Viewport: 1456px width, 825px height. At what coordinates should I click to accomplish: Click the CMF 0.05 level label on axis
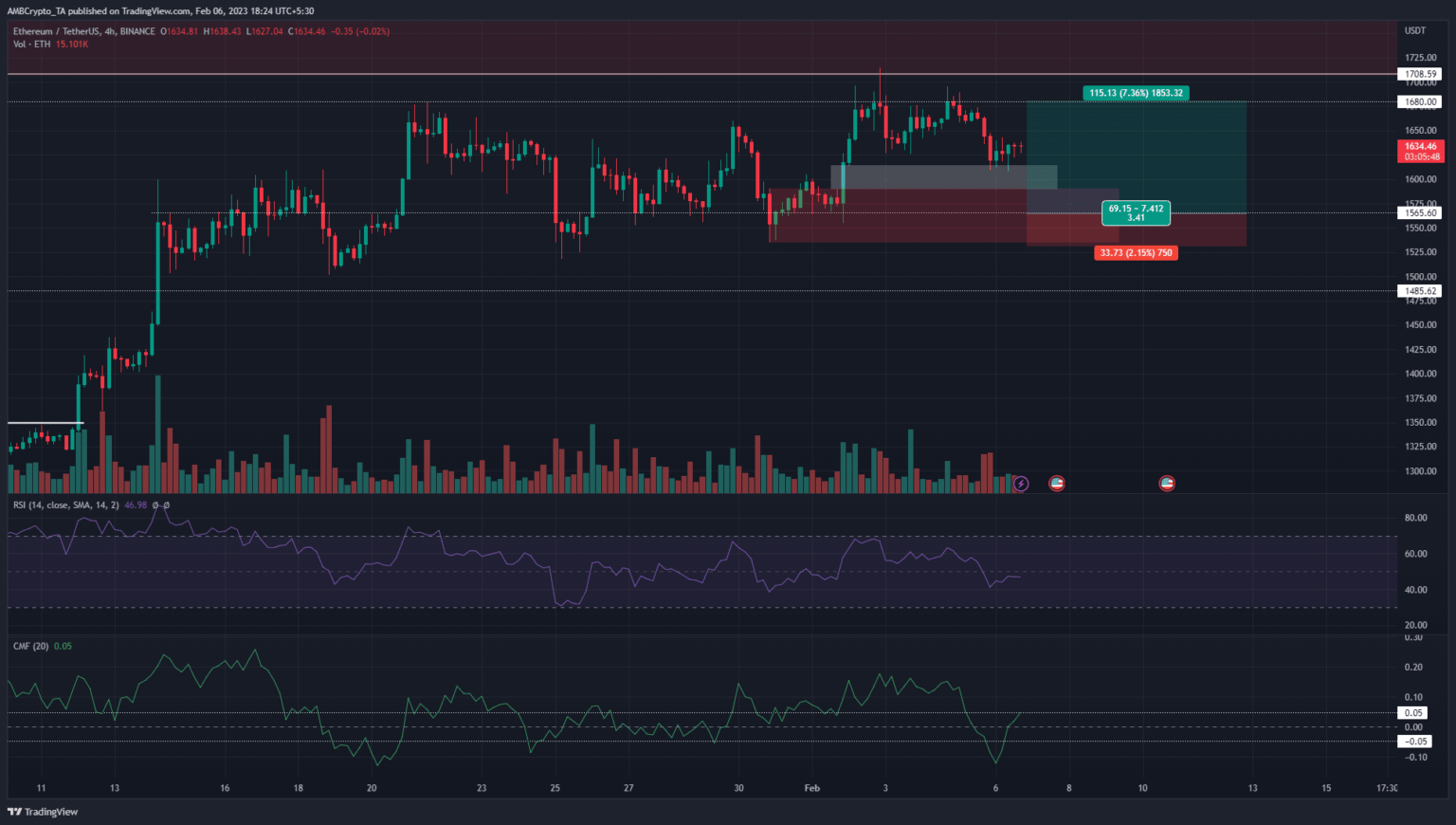(x=1413, y=713)
